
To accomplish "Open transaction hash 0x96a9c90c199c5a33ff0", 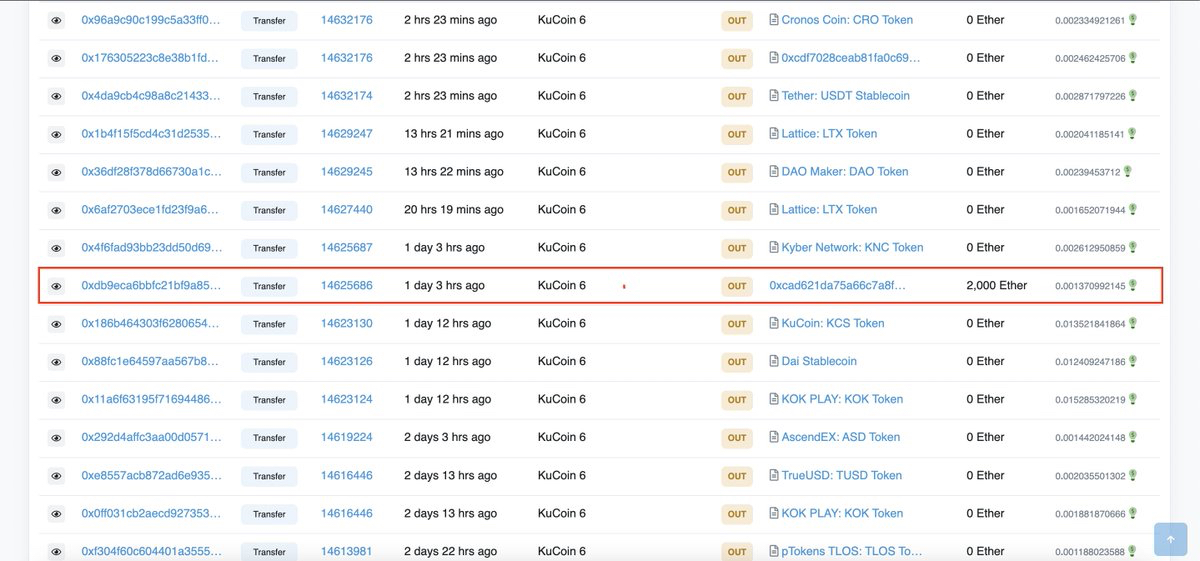I will pyautogui.click(x=151, y=20).
